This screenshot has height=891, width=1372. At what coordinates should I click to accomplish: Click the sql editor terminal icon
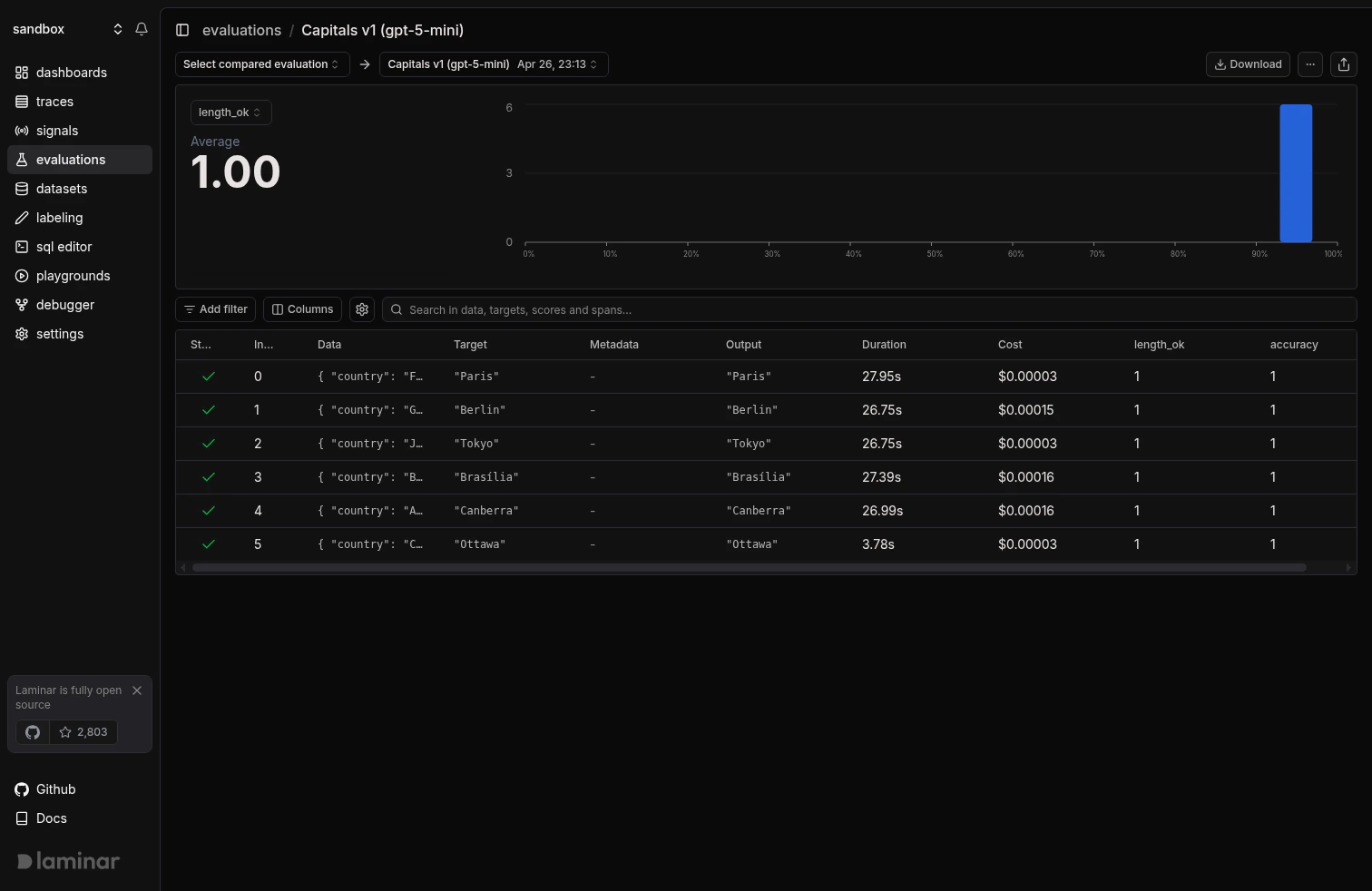coord(22,247)
